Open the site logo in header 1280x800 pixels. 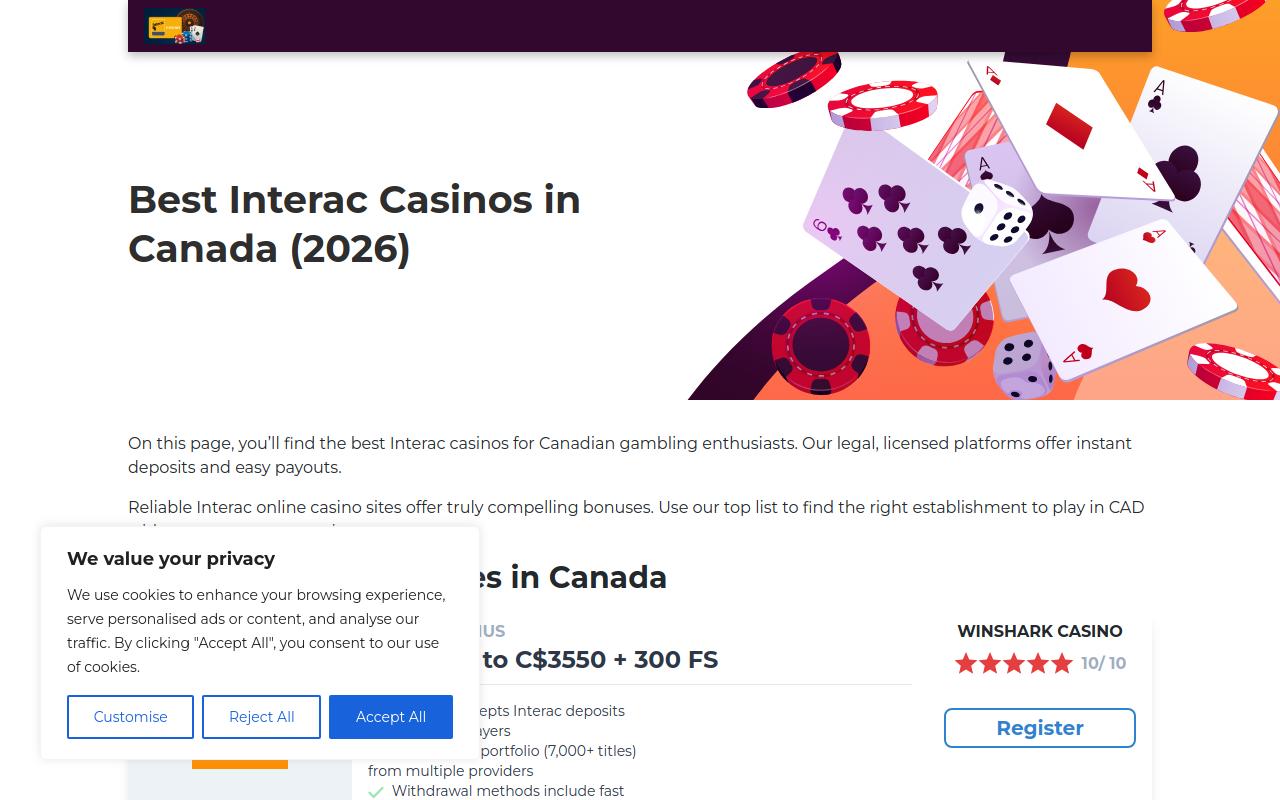175,26
